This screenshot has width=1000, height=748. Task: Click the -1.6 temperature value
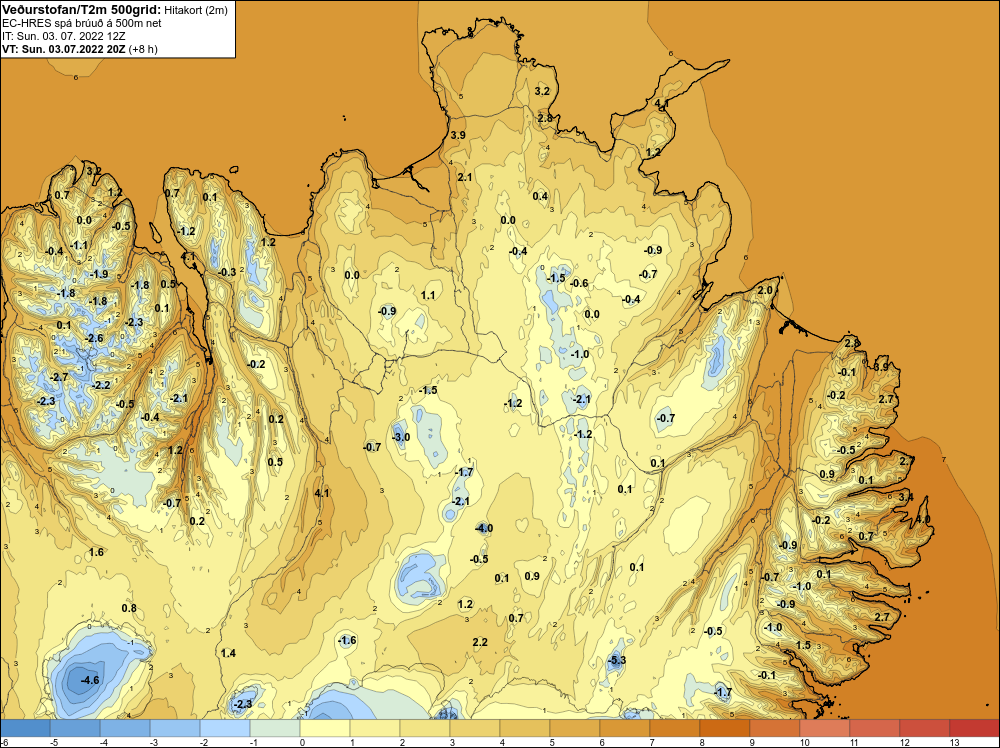point(347,640)
